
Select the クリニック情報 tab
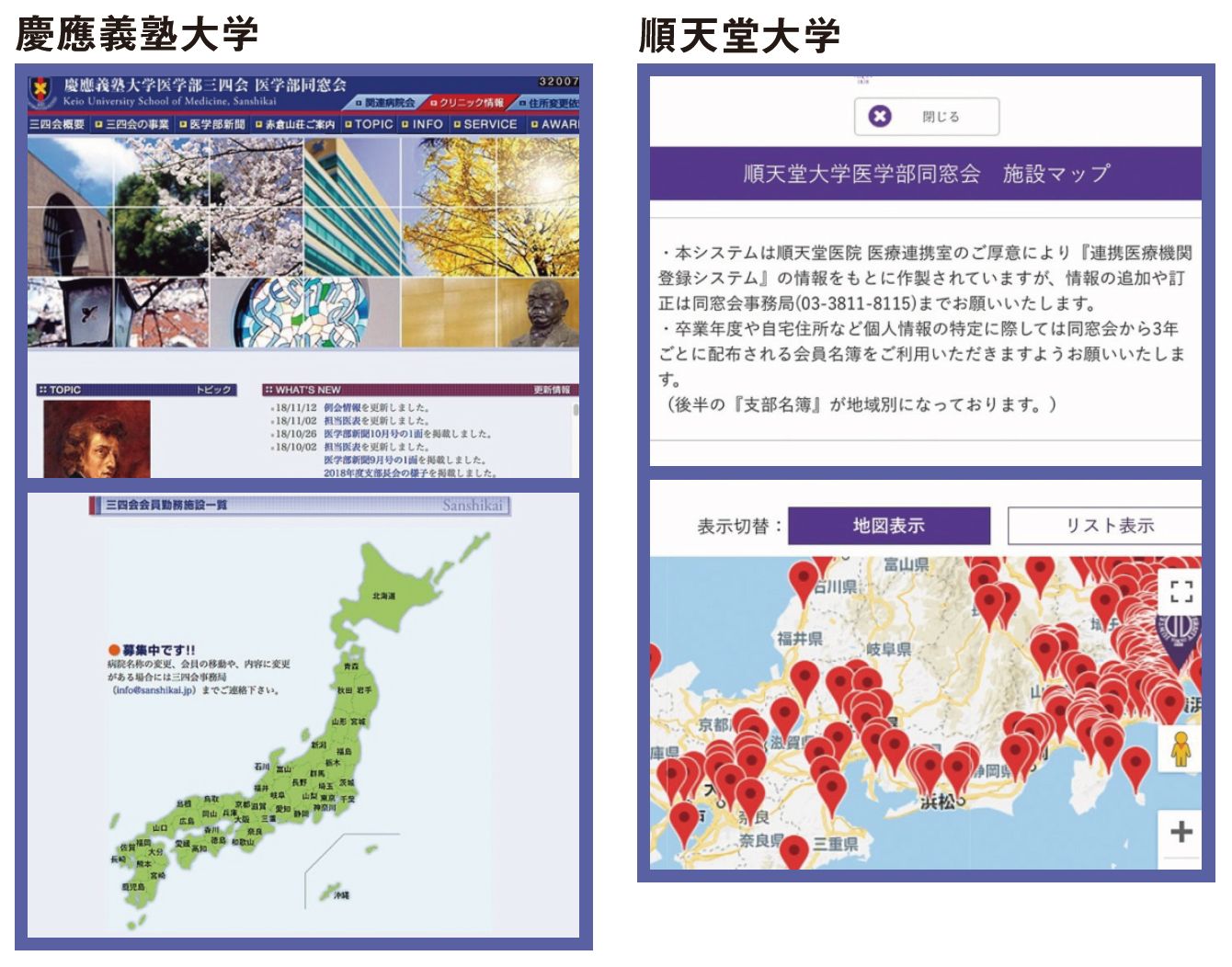[x=467, y=103]
